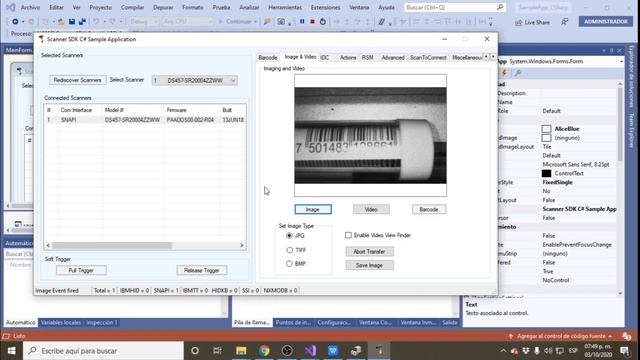Screen dimensions: 640x360
Task: Switch to Scanner SDK app taskbar icon
Action: pyautogui.click(x=380, y=351)
